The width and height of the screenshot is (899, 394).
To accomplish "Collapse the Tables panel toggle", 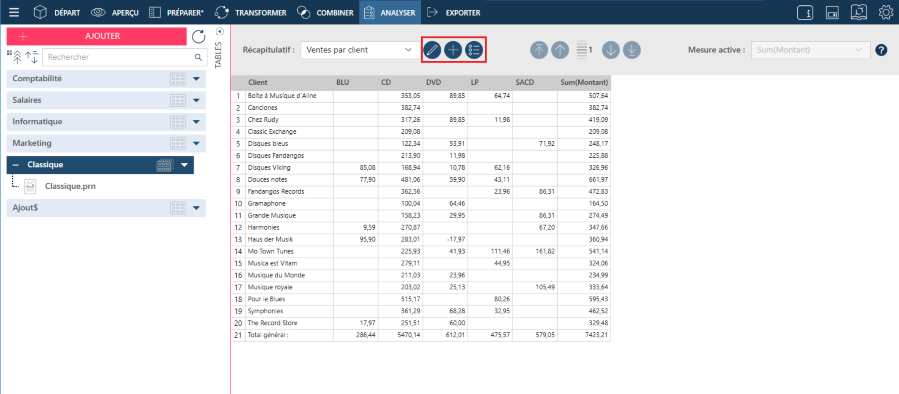I will (x=219, y=32).
